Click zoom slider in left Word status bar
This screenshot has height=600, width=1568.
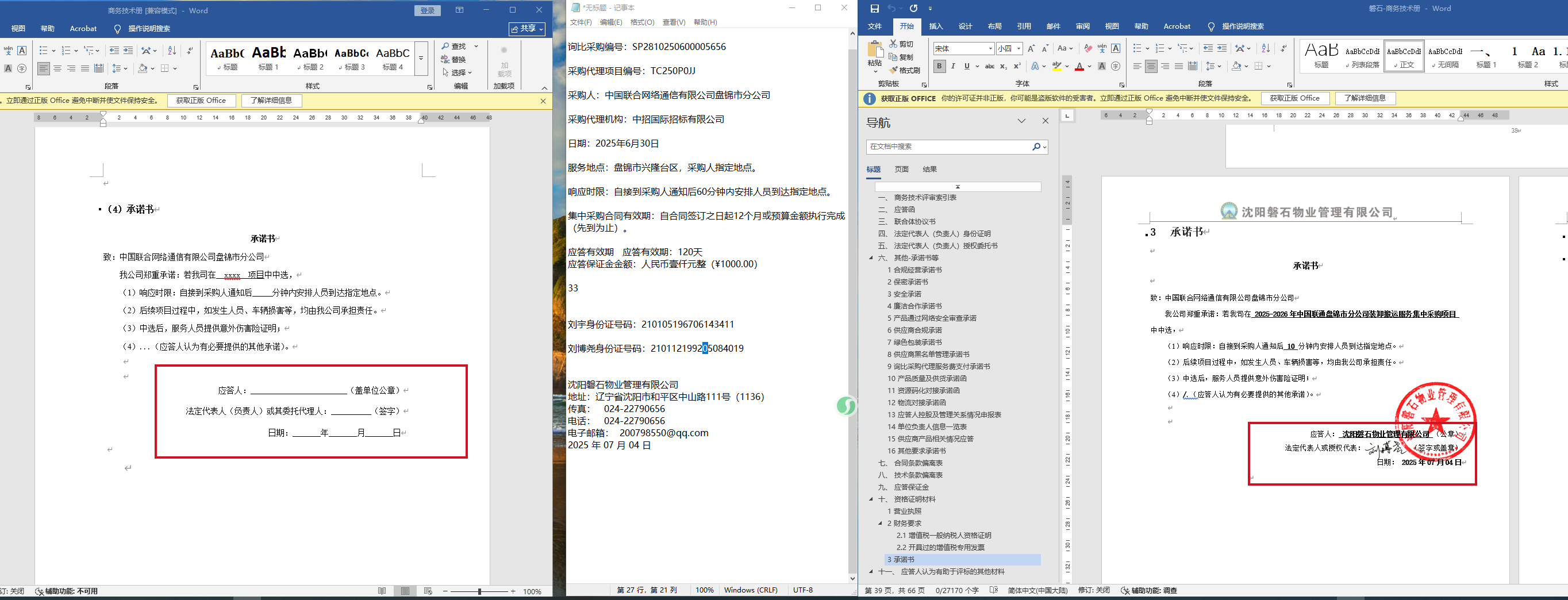479,591
